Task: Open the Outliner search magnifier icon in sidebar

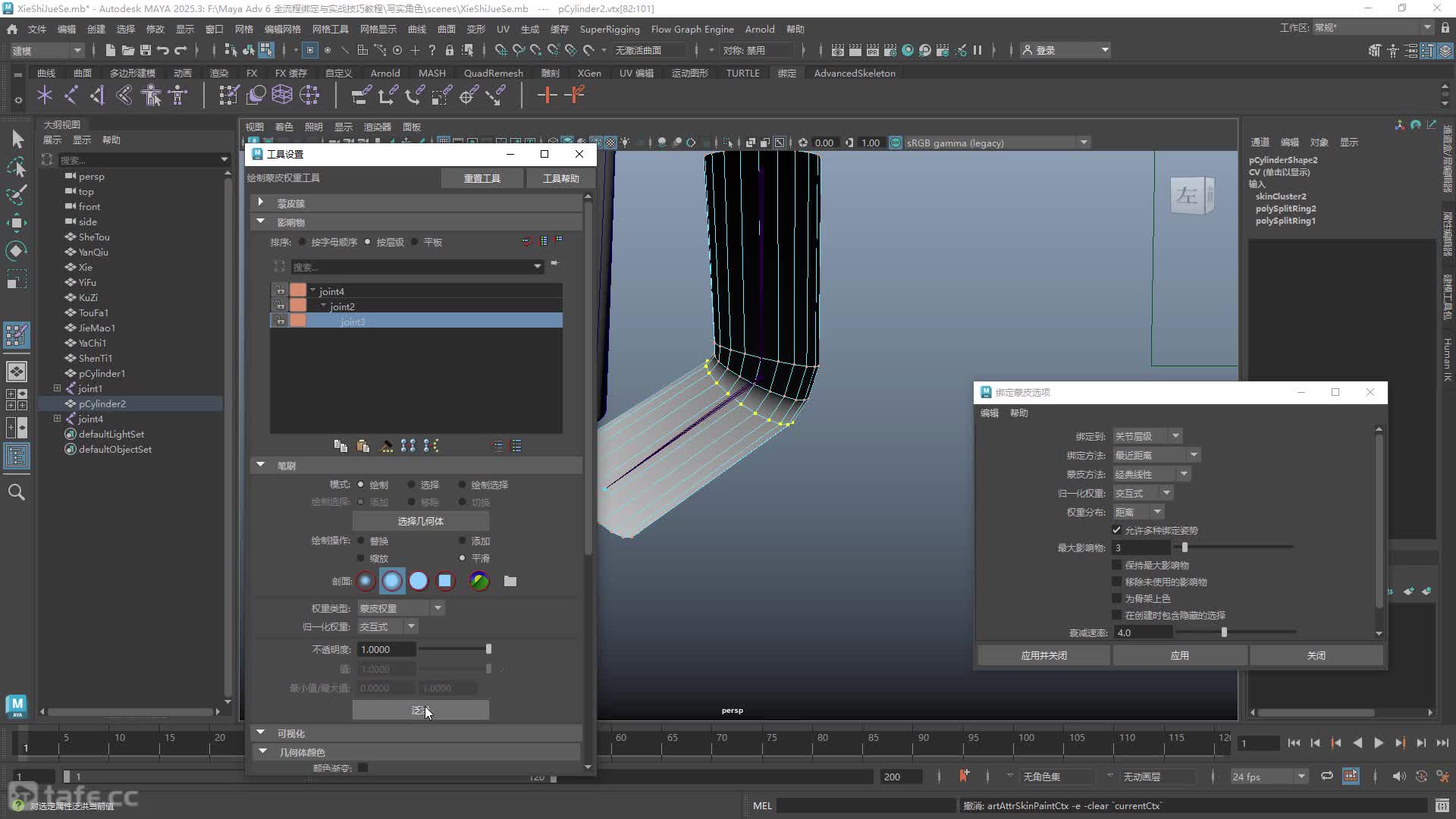Action: tap(16, 492)
